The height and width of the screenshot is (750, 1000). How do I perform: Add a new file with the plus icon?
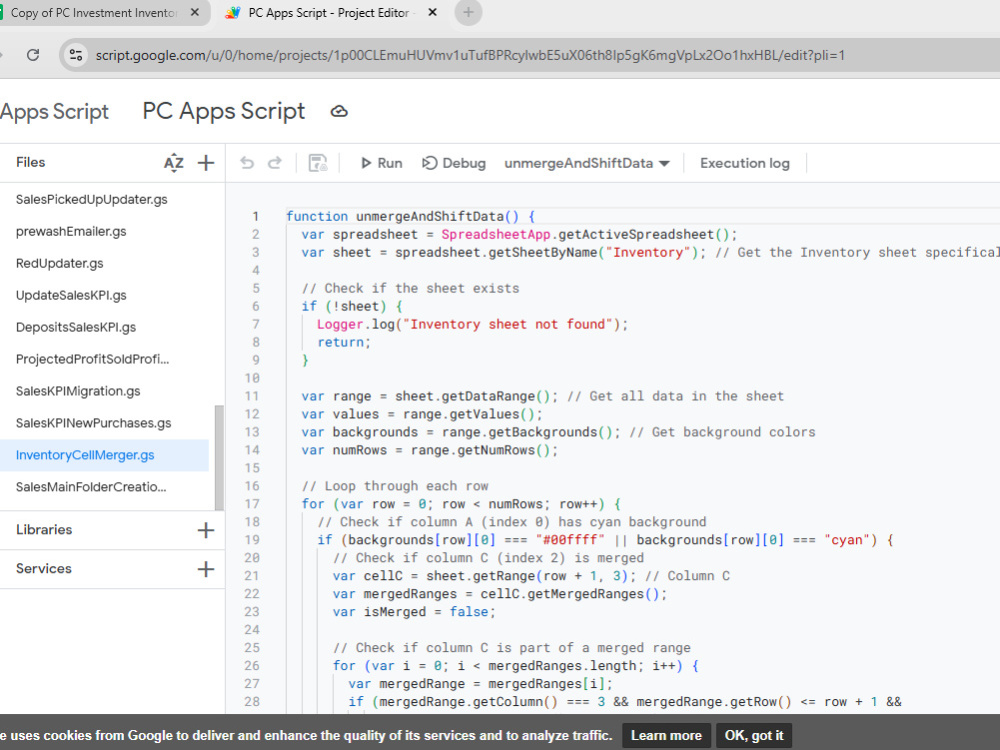click(x=206, y=163)
